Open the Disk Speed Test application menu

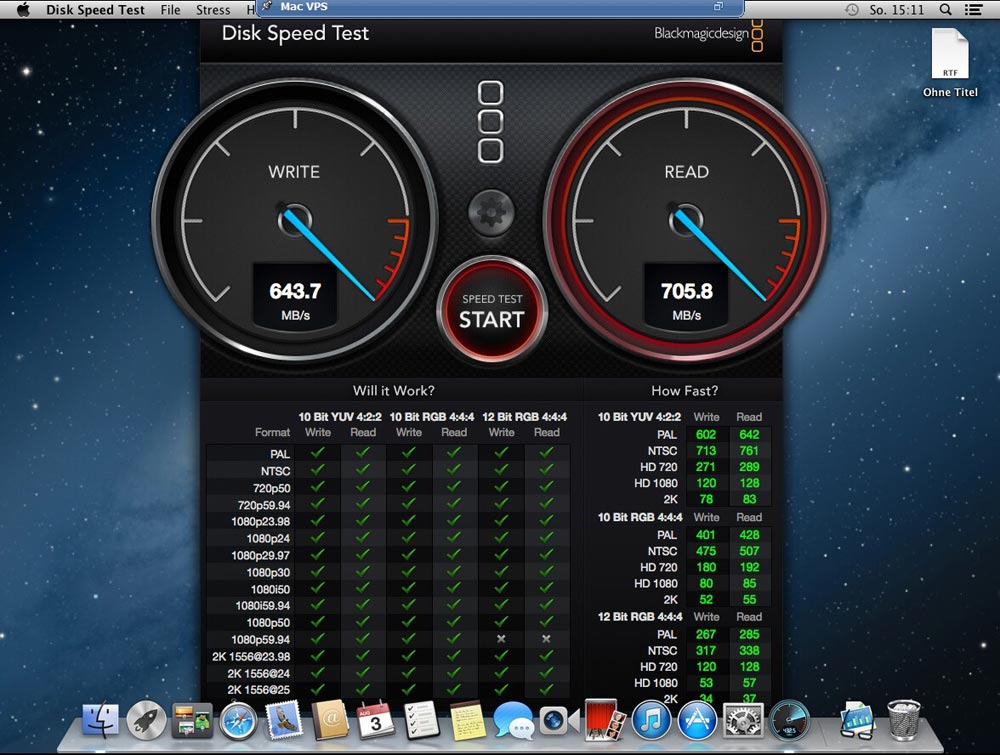pos(95,10)
